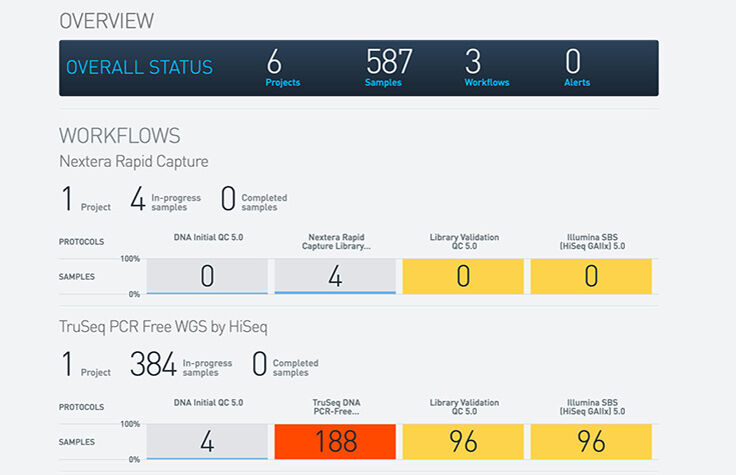Click the 384 In-progress samples count

pyautogui.click(x=153, y=365)
